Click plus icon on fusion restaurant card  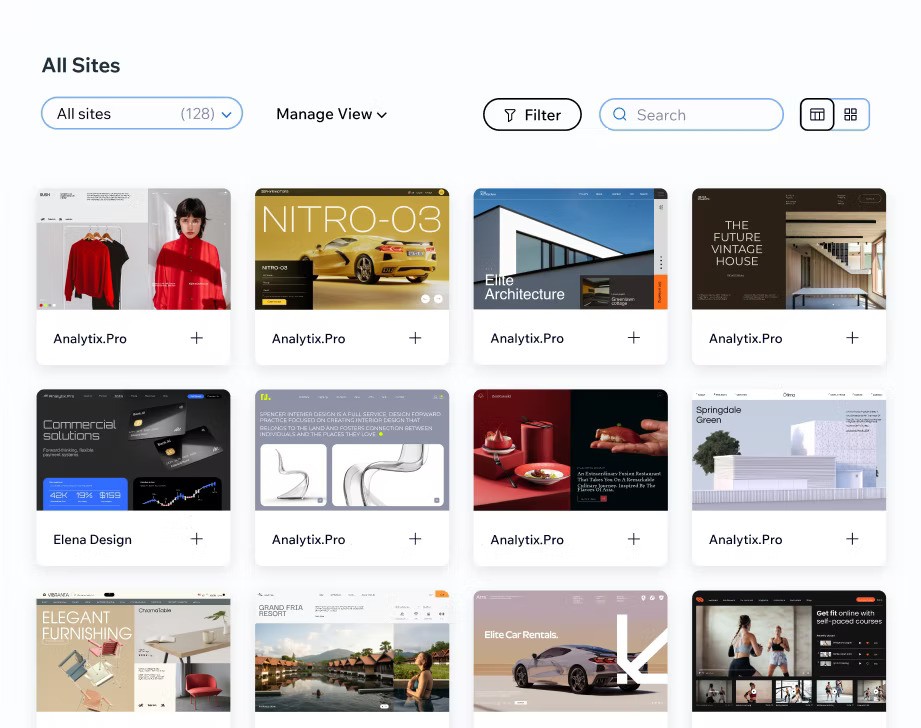[634, 539]
